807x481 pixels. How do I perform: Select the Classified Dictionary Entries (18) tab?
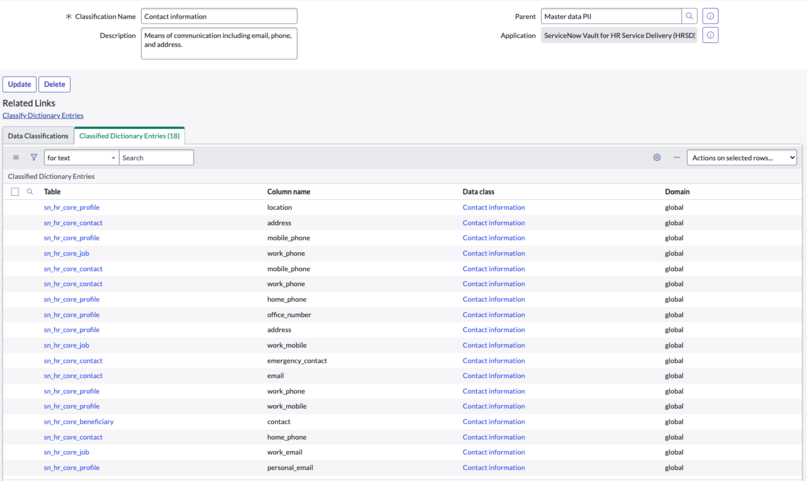pyautogui.click(x=129, y=136)
